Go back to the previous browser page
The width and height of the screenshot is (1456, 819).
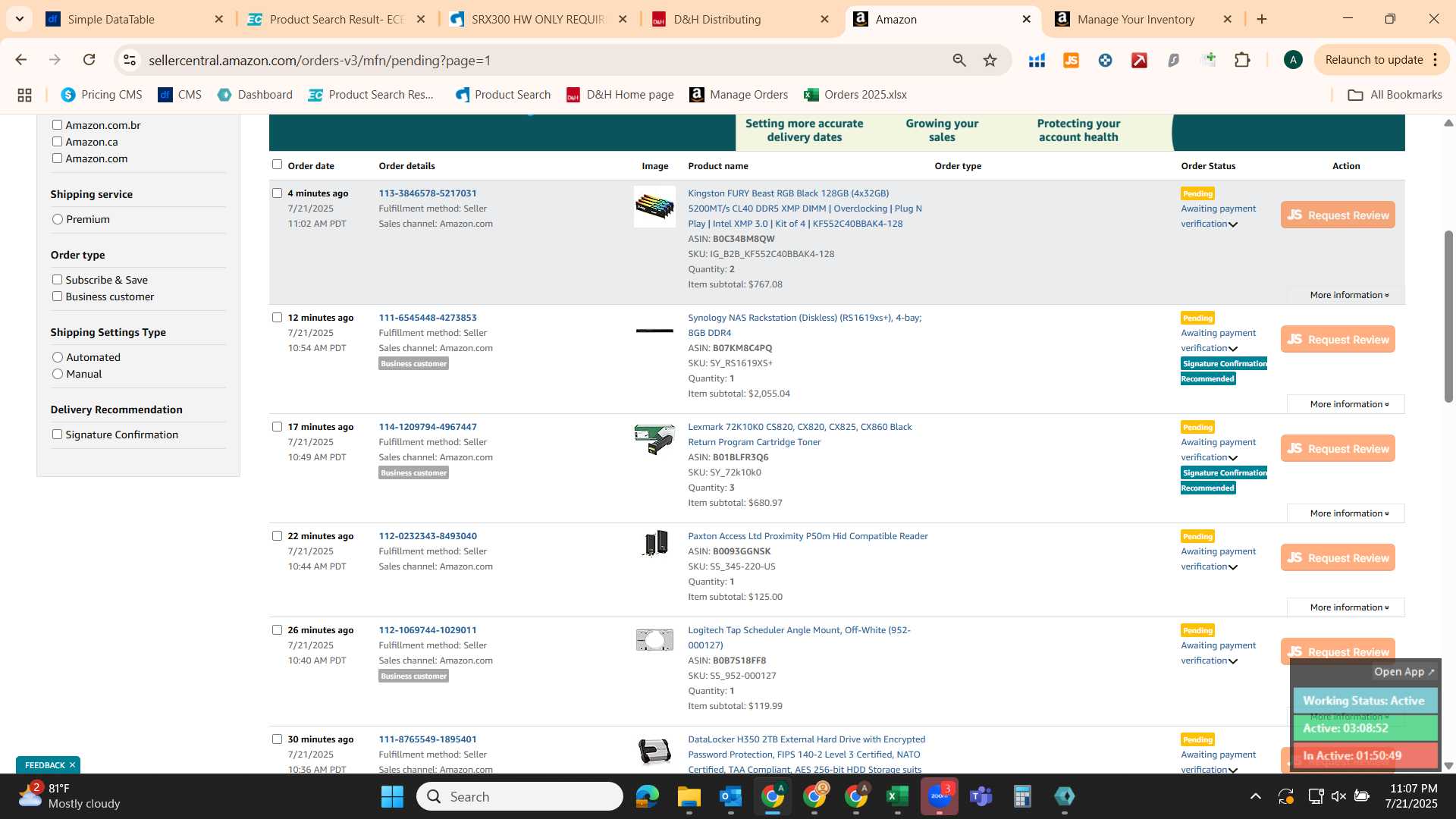pyautogui.click(x=20, y=60)
